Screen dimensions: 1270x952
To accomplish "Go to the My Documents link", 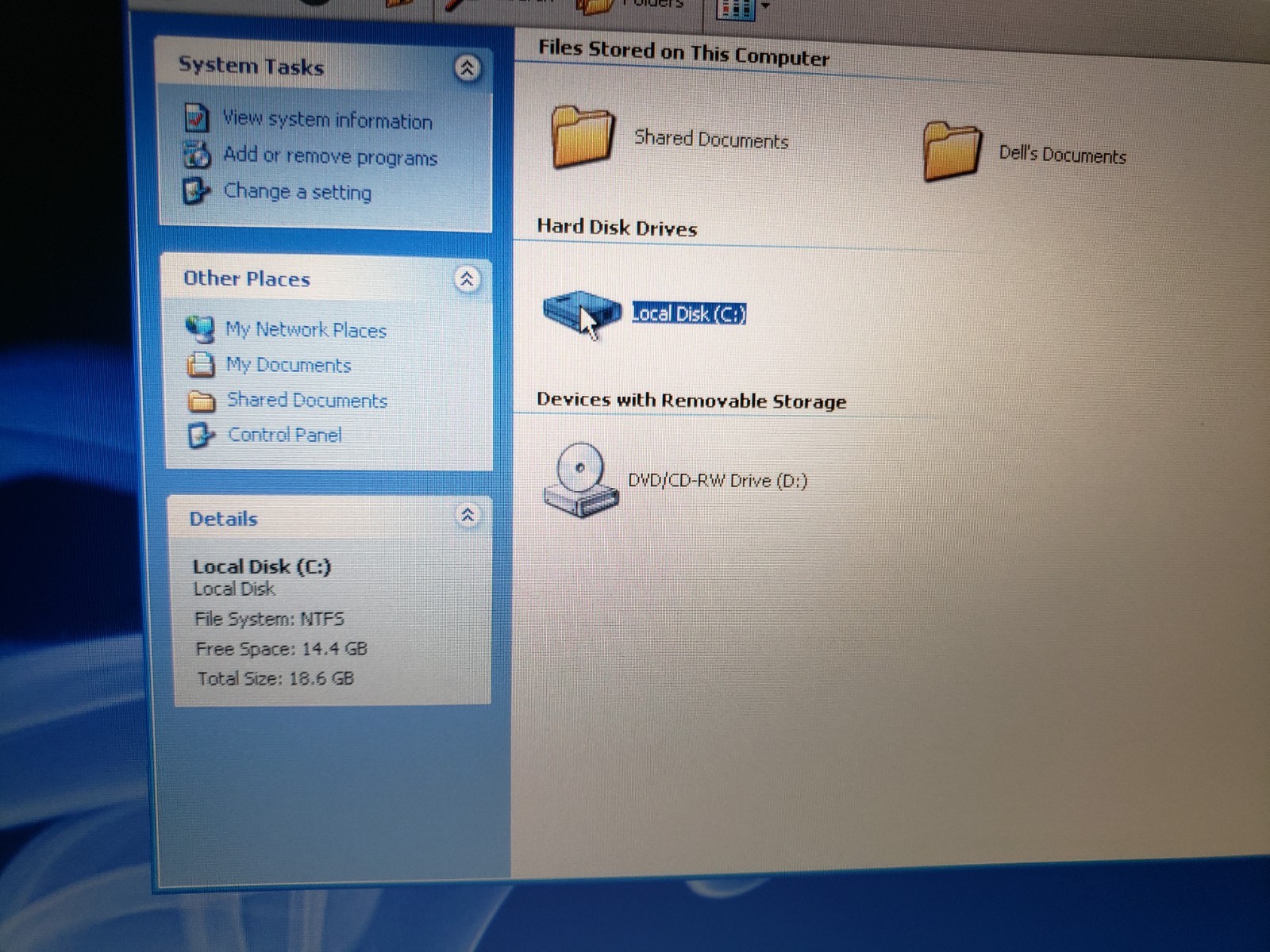I will [x=289, y=365].
